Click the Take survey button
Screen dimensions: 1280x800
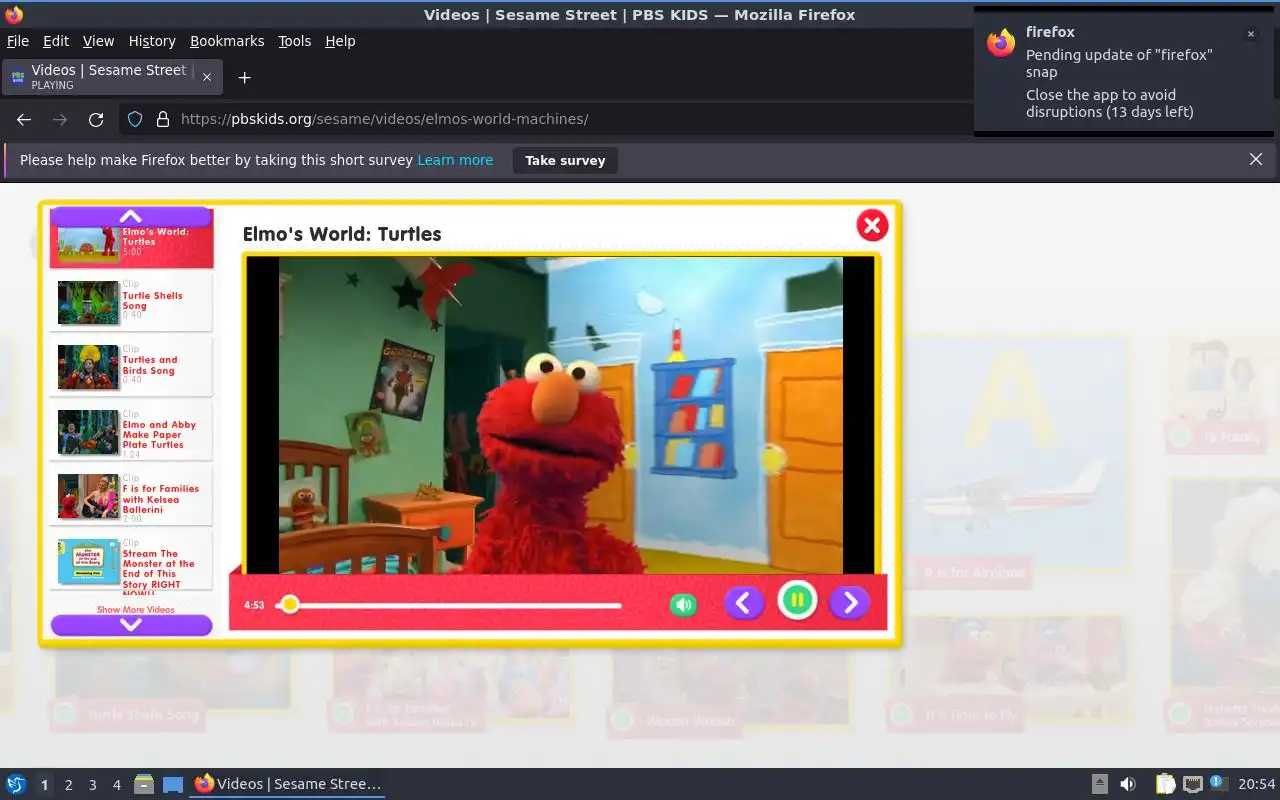pyautogui.click(x=565, y=160)
